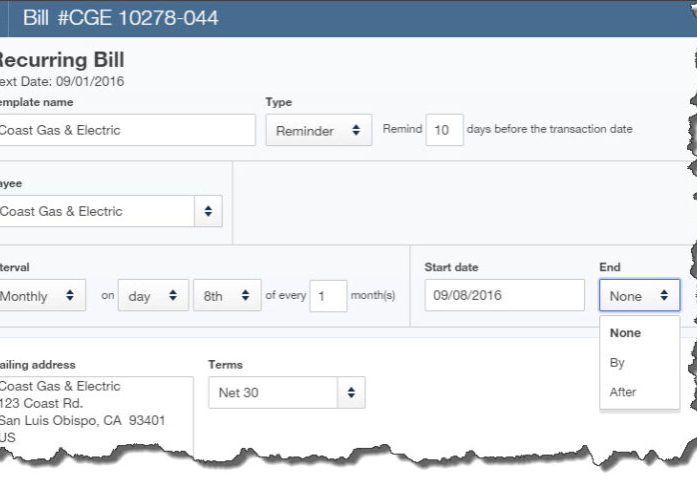This screenshot has width=697, height=488.
Task: Click the Start date field
Action: [505, 295]
